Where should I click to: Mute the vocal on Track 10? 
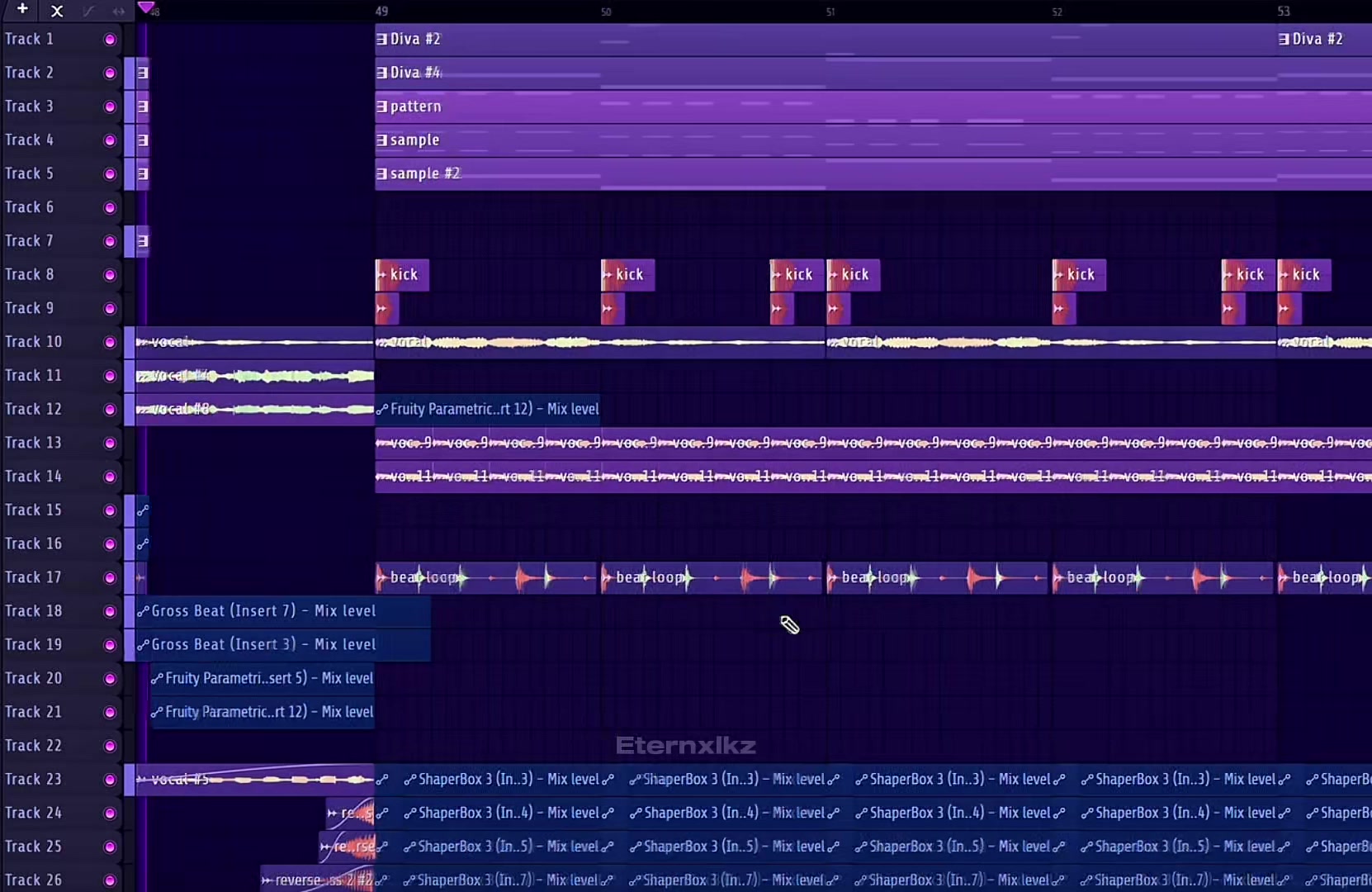[x=110, y=343]
